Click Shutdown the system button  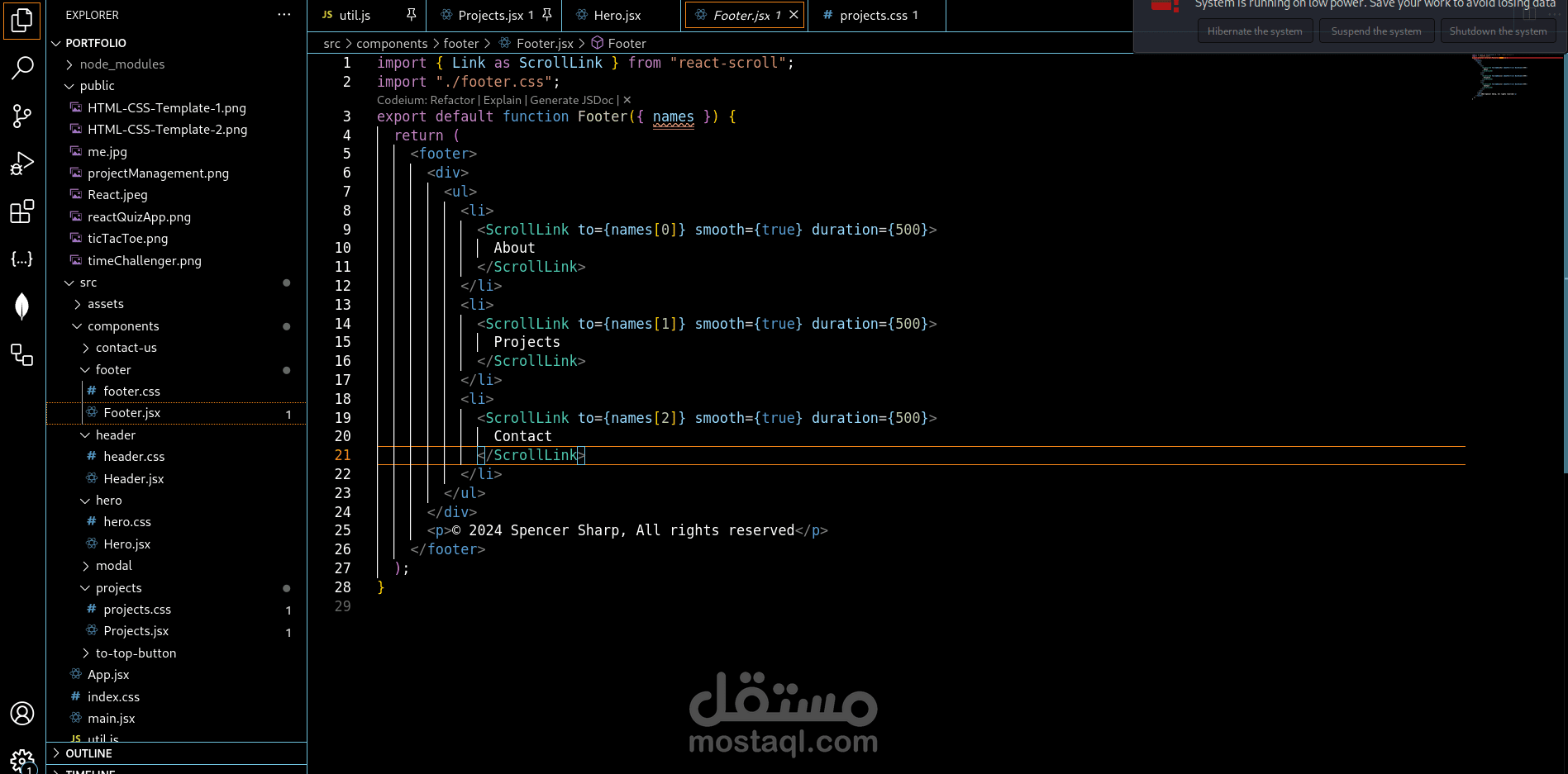(x=1498, y=31)
